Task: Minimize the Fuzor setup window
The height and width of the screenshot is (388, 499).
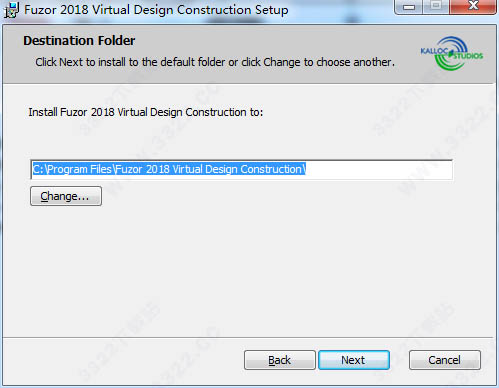Action: point(409,7)
